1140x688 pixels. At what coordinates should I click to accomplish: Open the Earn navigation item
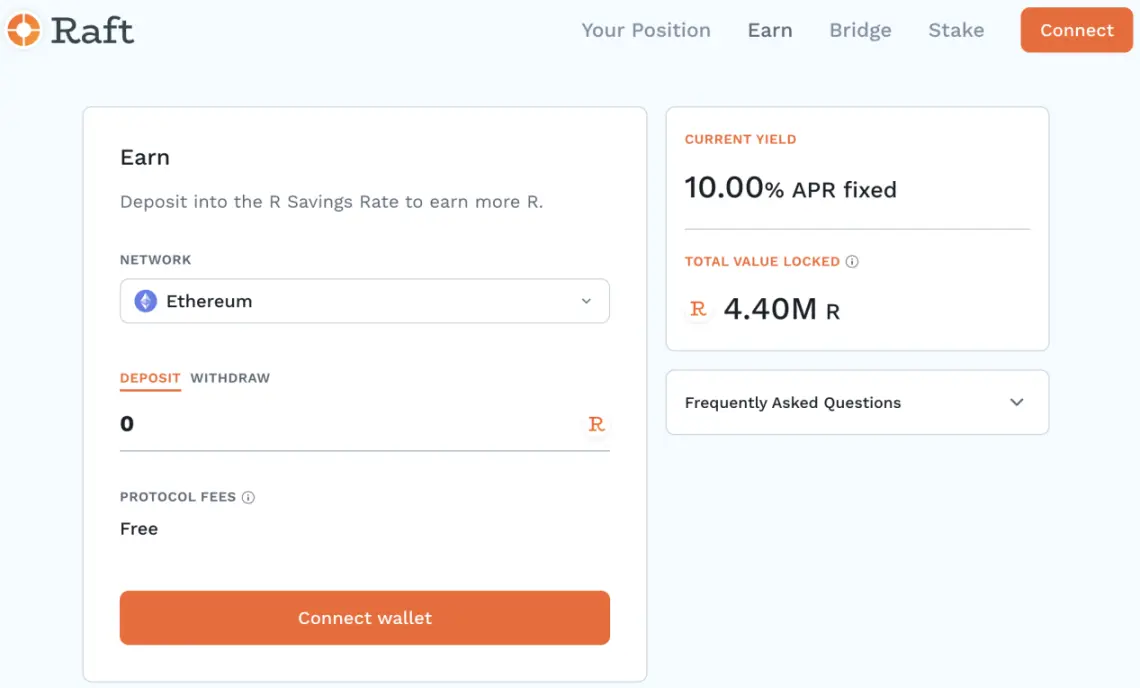770,30
